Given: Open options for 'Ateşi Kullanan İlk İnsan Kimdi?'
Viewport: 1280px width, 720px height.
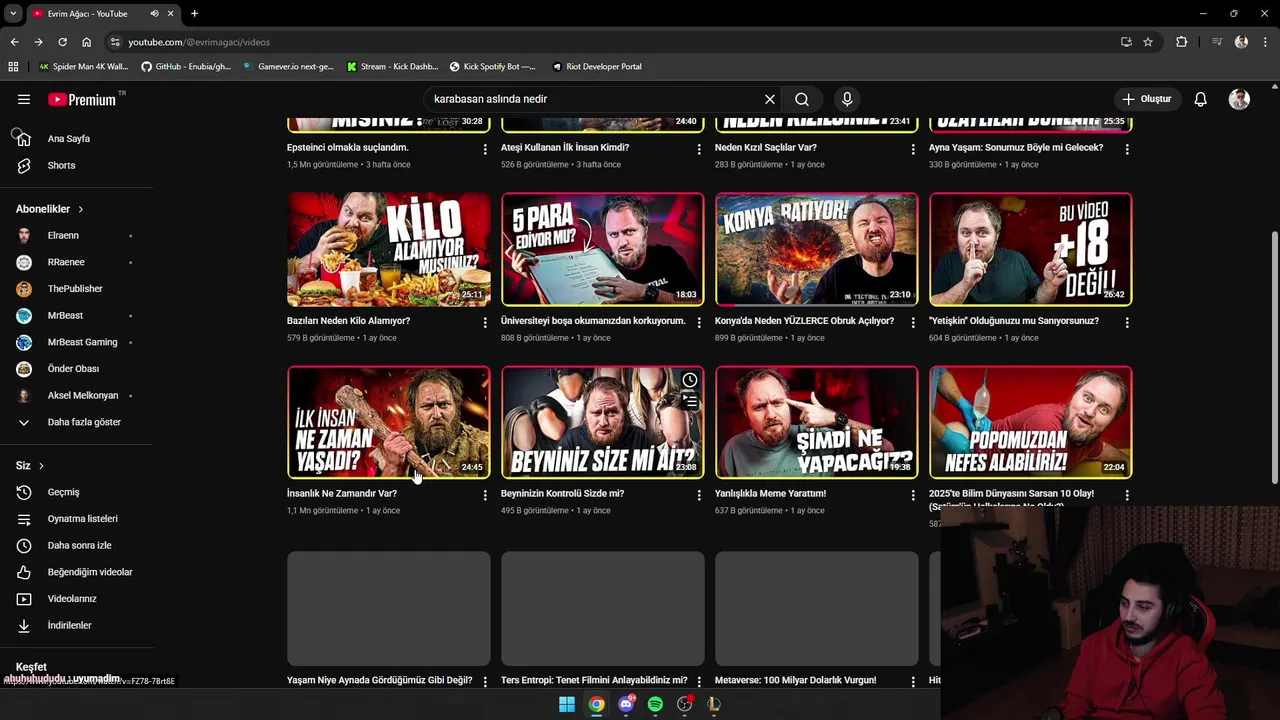Looking at the screenshot, I should point(699,149).
